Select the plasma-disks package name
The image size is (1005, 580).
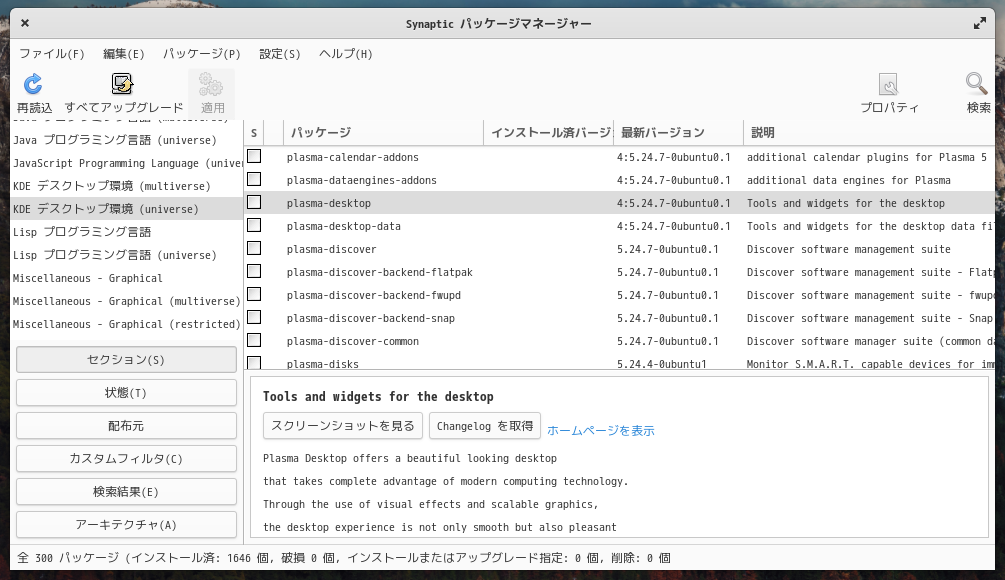coord(322,363)
